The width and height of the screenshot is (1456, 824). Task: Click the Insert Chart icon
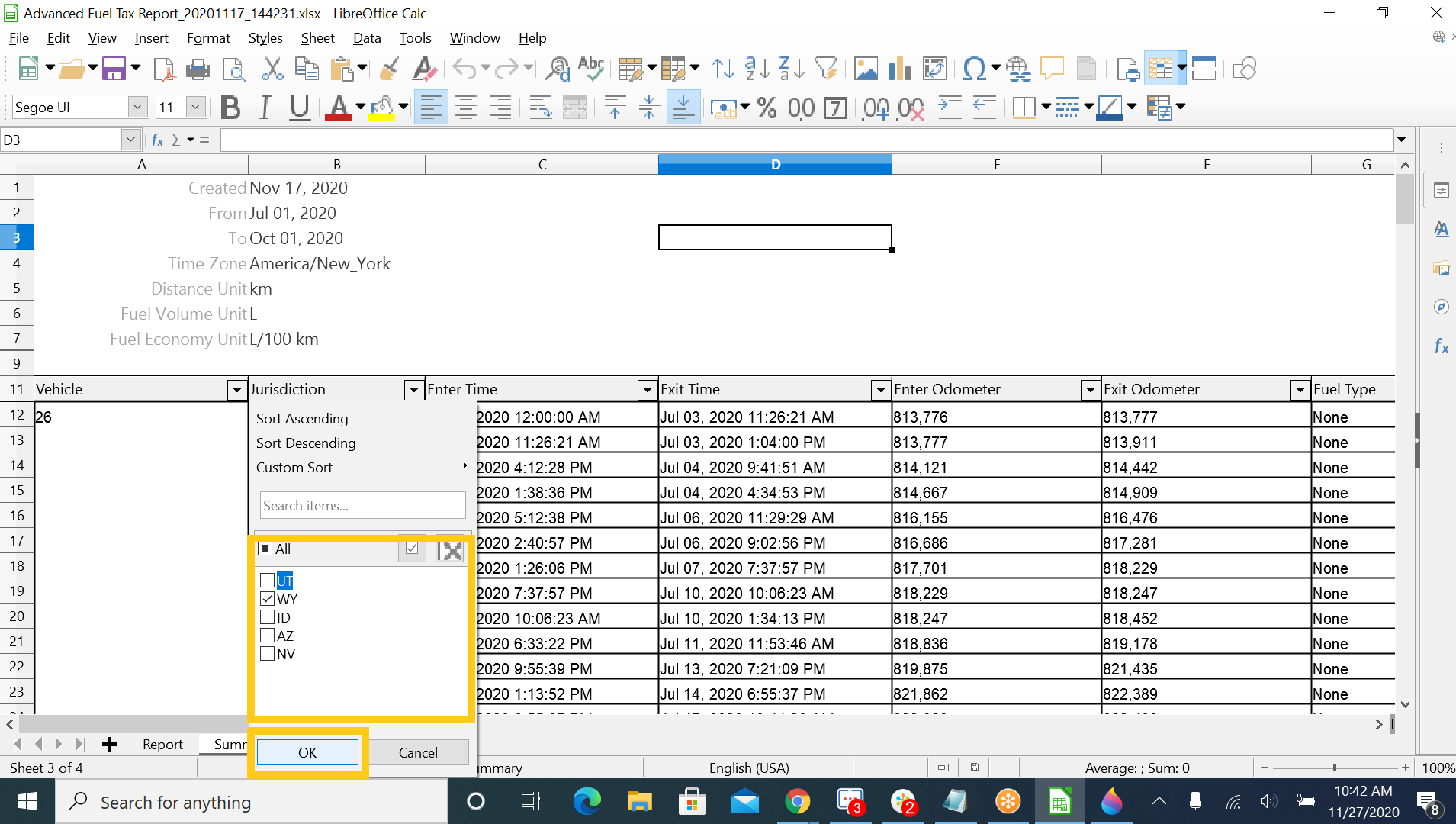point(900,69)
